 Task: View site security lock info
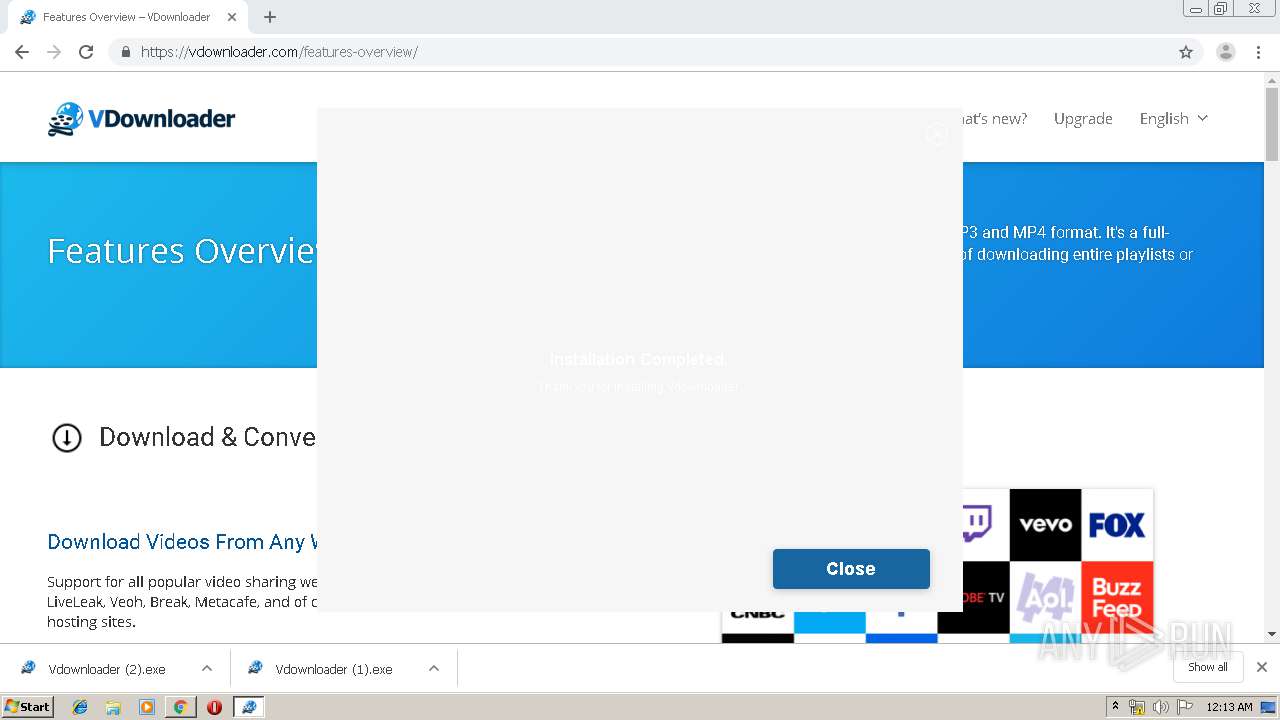[125, 52]
